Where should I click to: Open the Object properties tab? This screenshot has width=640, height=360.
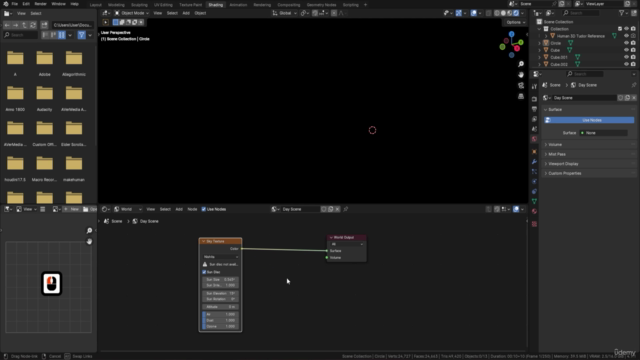coord(534,152)
